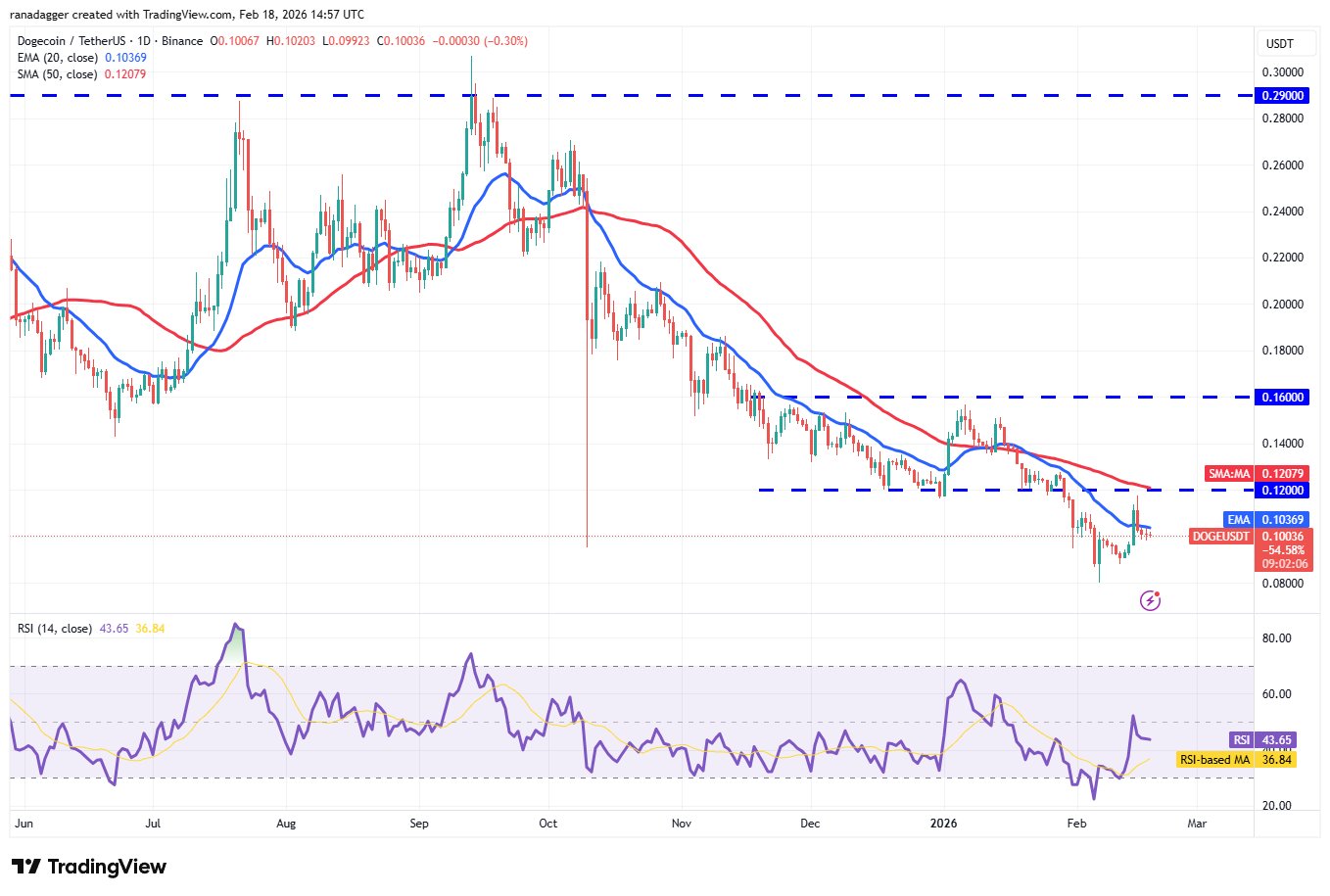Click the 60.00 level on RSI scale
Image resolution: width=1330 pixels, height=896 pixels.
coord(1277,694)
